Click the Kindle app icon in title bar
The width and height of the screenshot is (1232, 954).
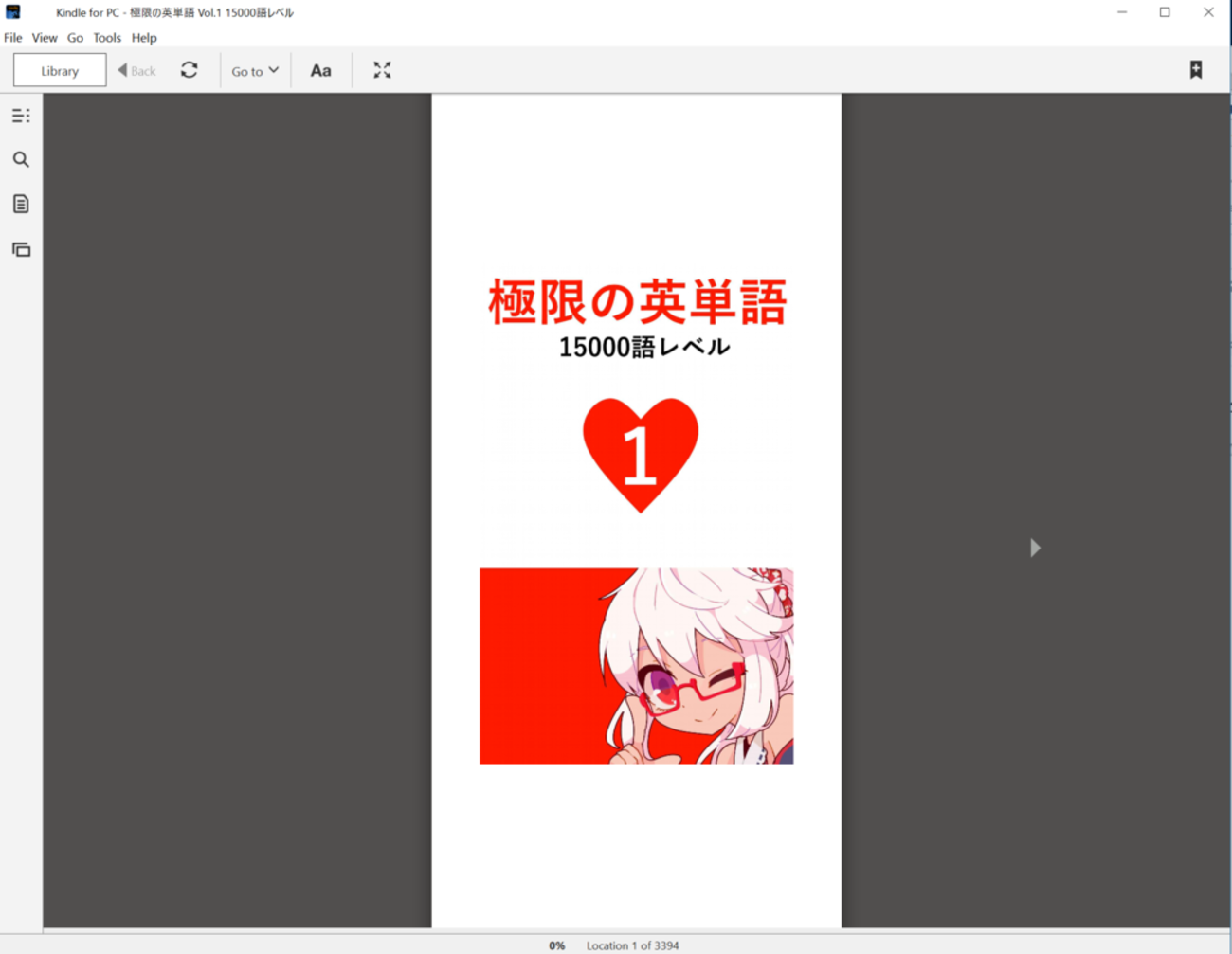pyautogui.click(x=13, y=12)
